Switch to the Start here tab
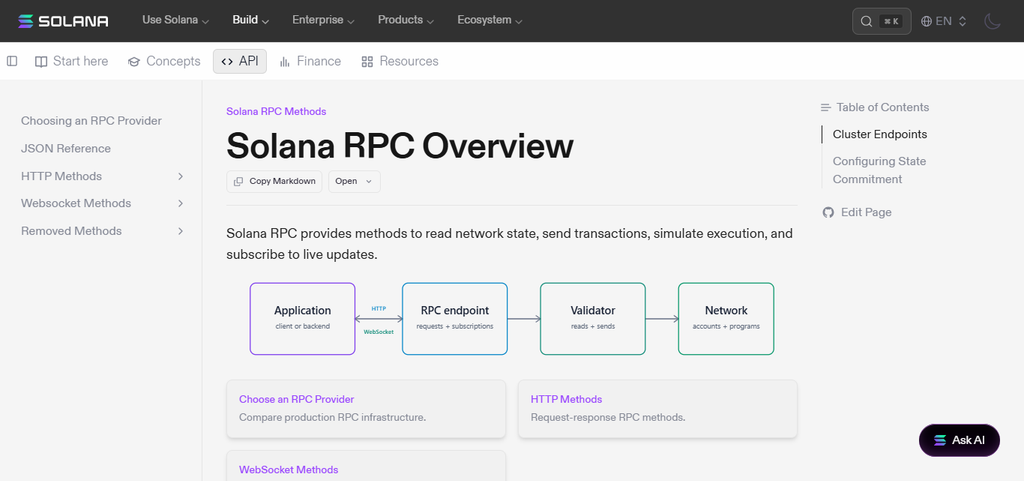 [x=72, y=61]
